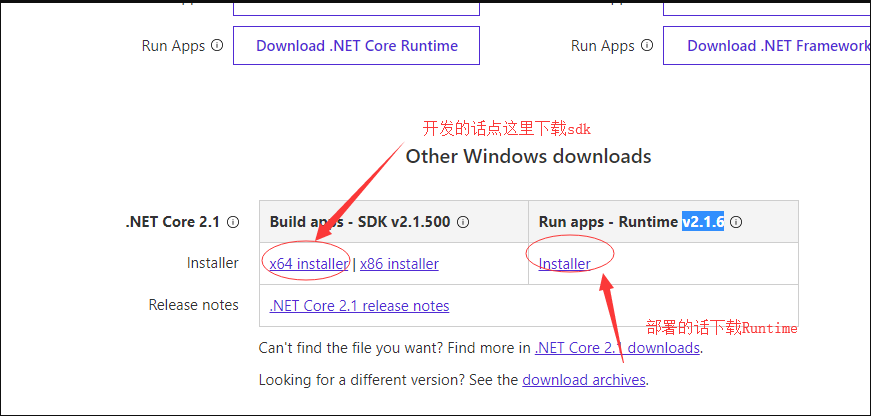Image resolution: width=871 pixels, height=416 pixels.
Task: Open the x64 installer link
Action: pos(309,264)
